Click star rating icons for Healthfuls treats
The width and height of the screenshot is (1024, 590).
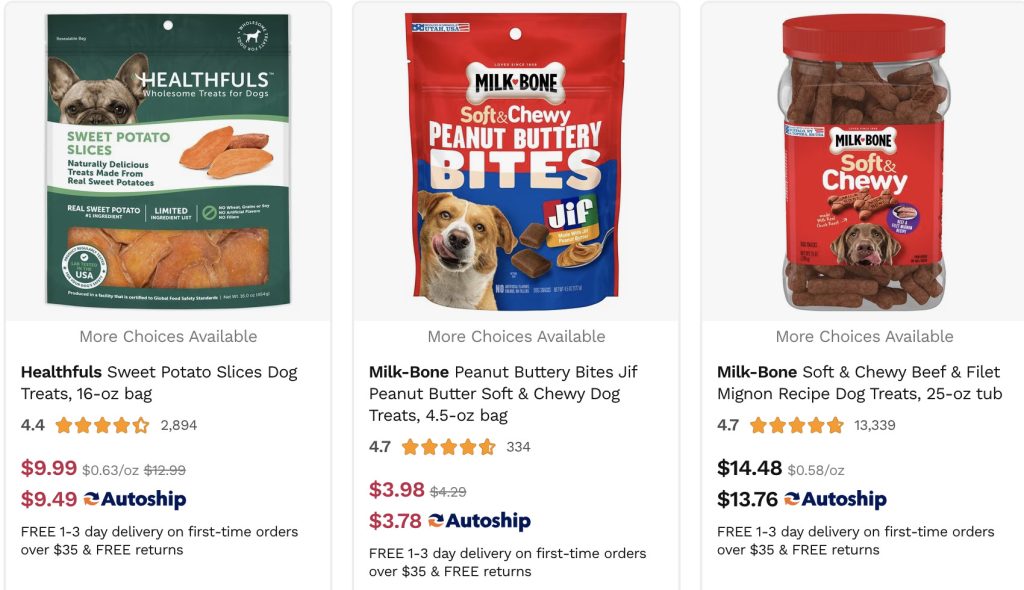point(102,425)
